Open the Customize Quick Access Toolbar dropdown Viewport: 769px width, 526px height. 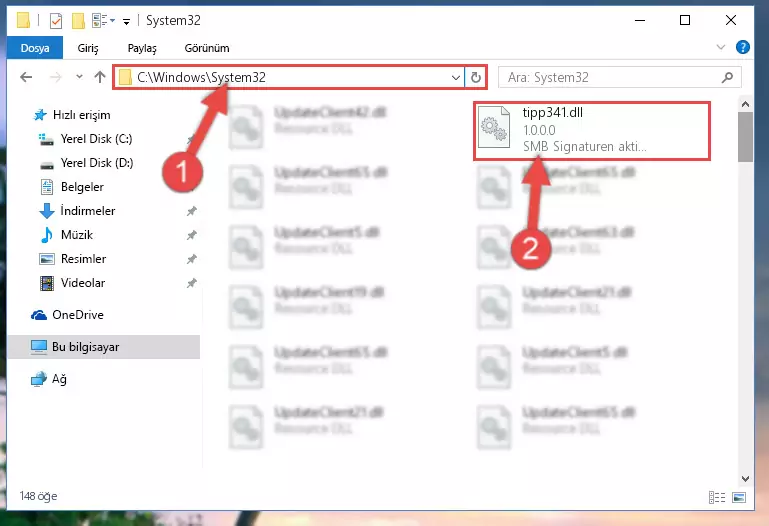127,21
